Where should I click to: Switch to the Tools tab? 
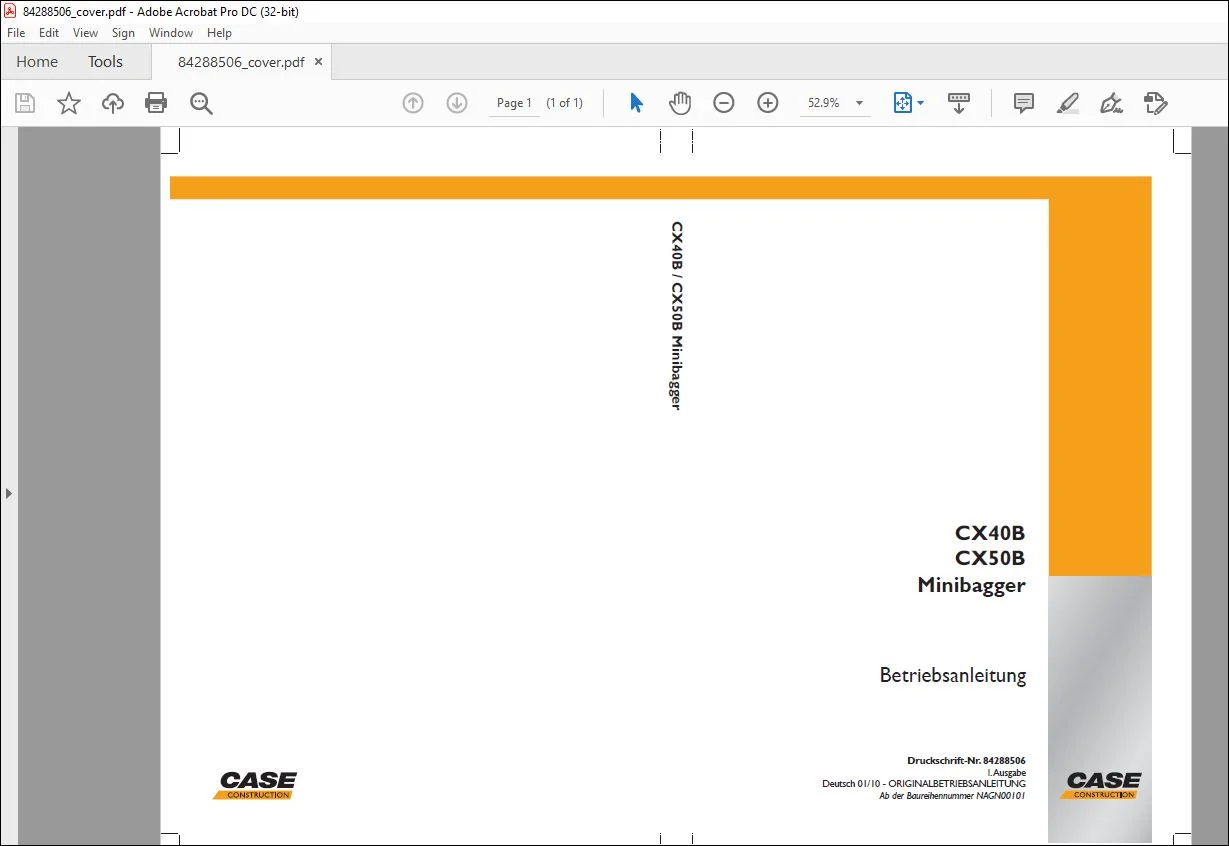point(105,62)
